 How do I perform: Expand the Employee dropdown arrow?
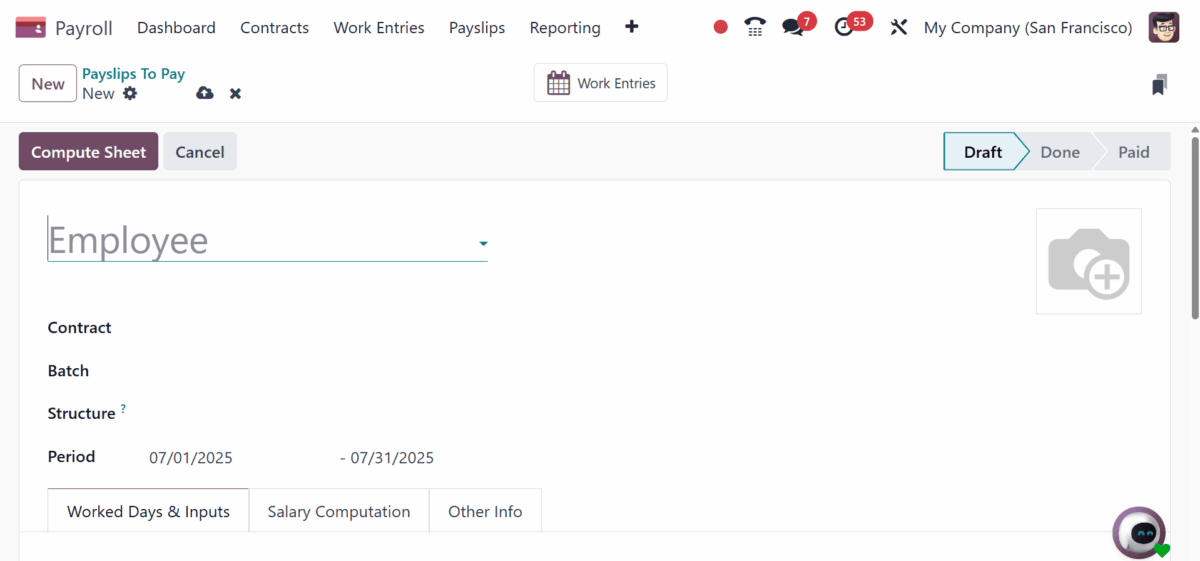click(483, 243)
